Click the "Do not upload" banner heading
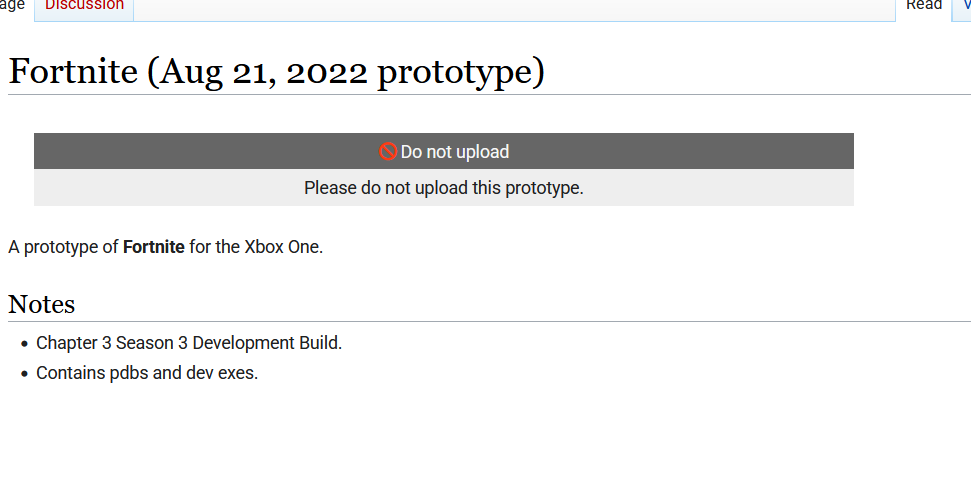 [455, 152]
